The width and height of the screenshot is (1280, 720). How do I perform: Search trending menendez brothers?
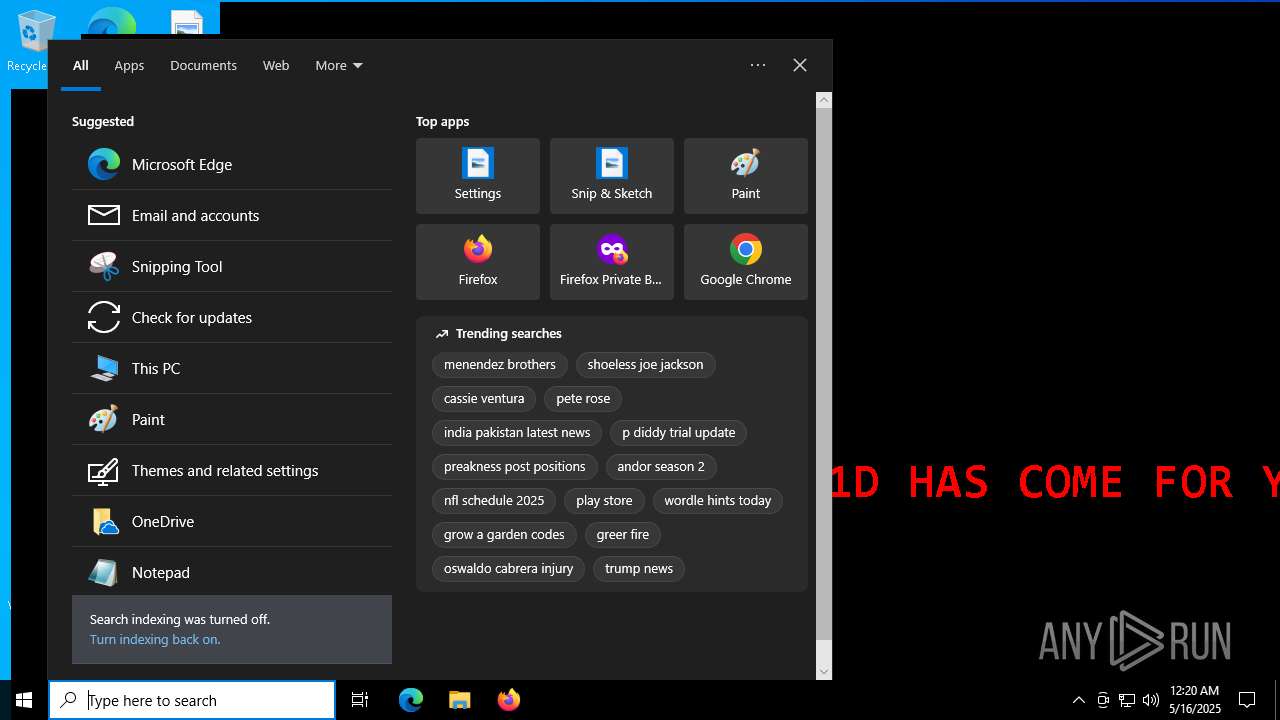500,365
